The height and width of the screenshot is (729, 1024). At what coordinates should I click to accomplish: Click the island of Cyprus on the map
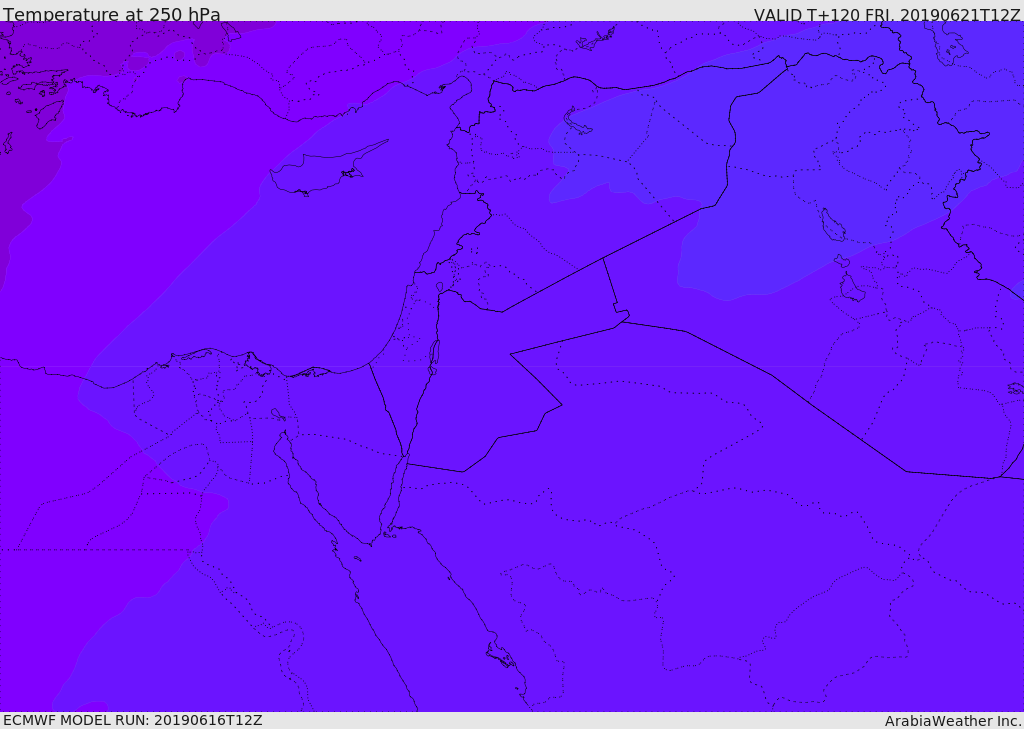coord(320,171)
